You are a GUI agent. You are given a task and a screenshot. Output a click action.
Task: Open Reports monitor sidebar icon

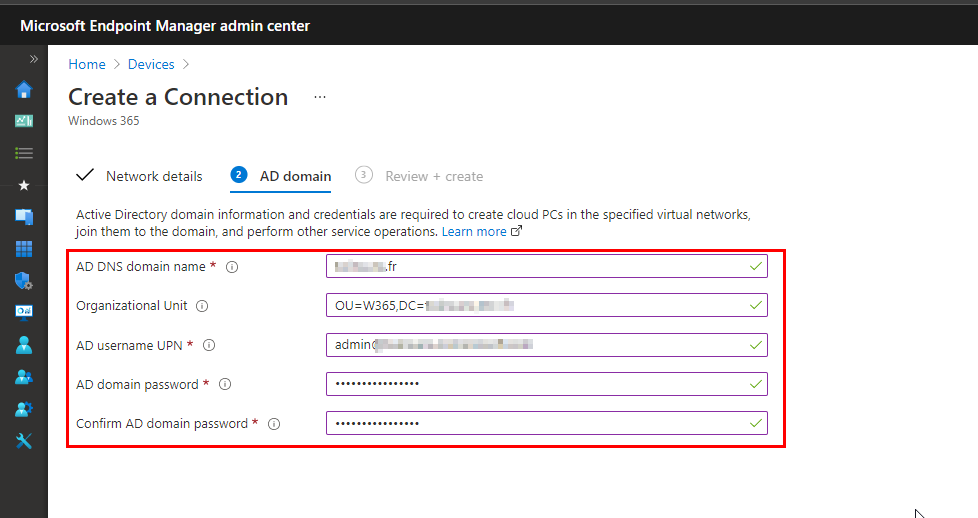tap(24, 312)
